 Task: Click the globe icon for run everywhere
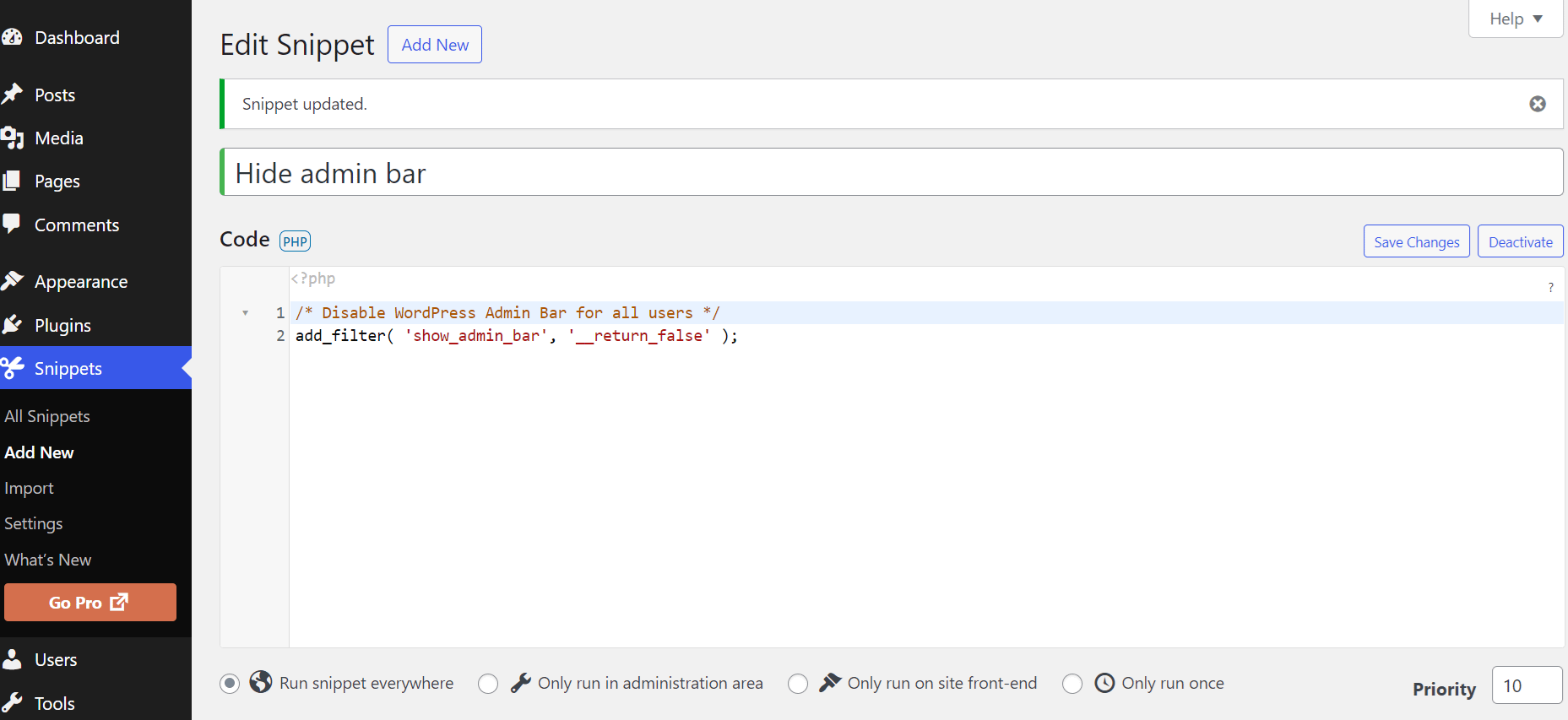[261, 682]
